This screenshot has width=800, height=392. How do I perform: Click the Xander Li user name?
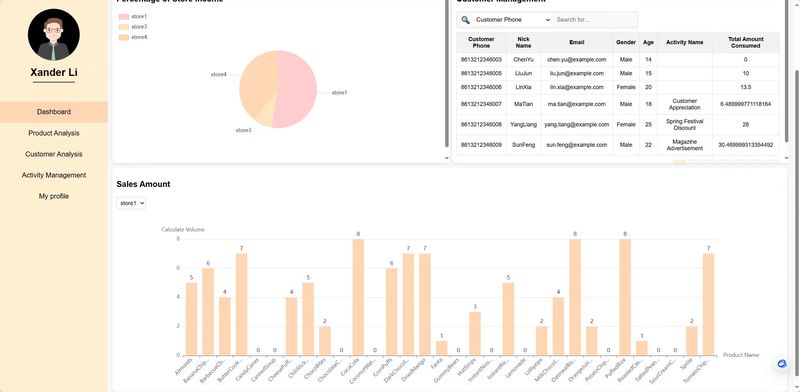(x=54, y=72)
